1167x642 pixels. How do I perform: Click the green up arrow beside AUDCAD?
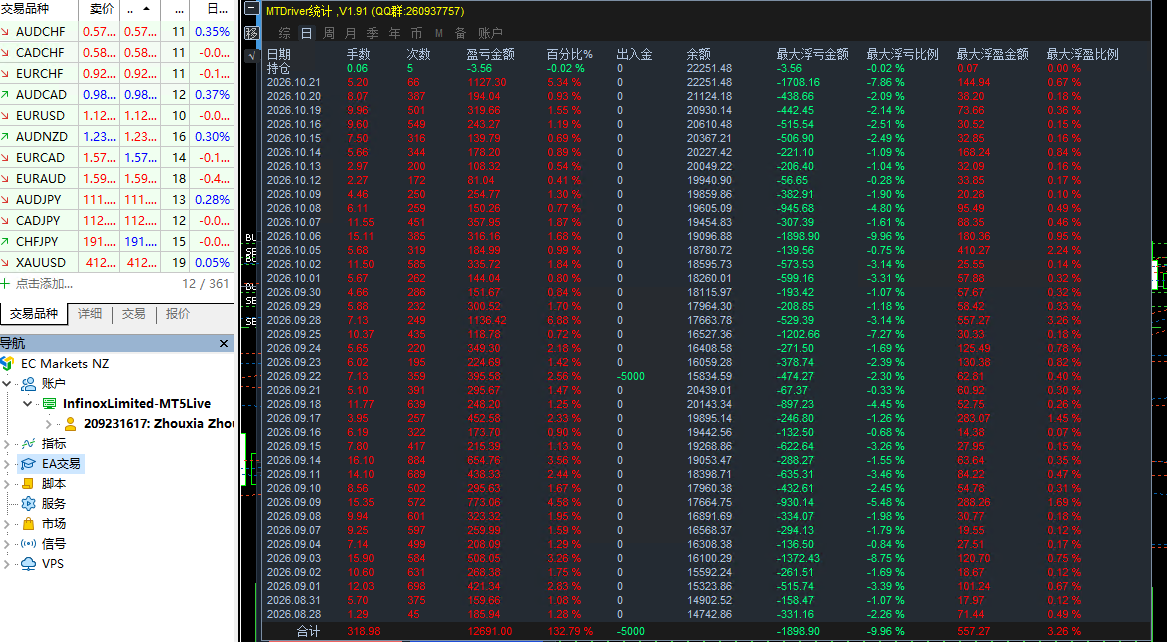(6, 94)
